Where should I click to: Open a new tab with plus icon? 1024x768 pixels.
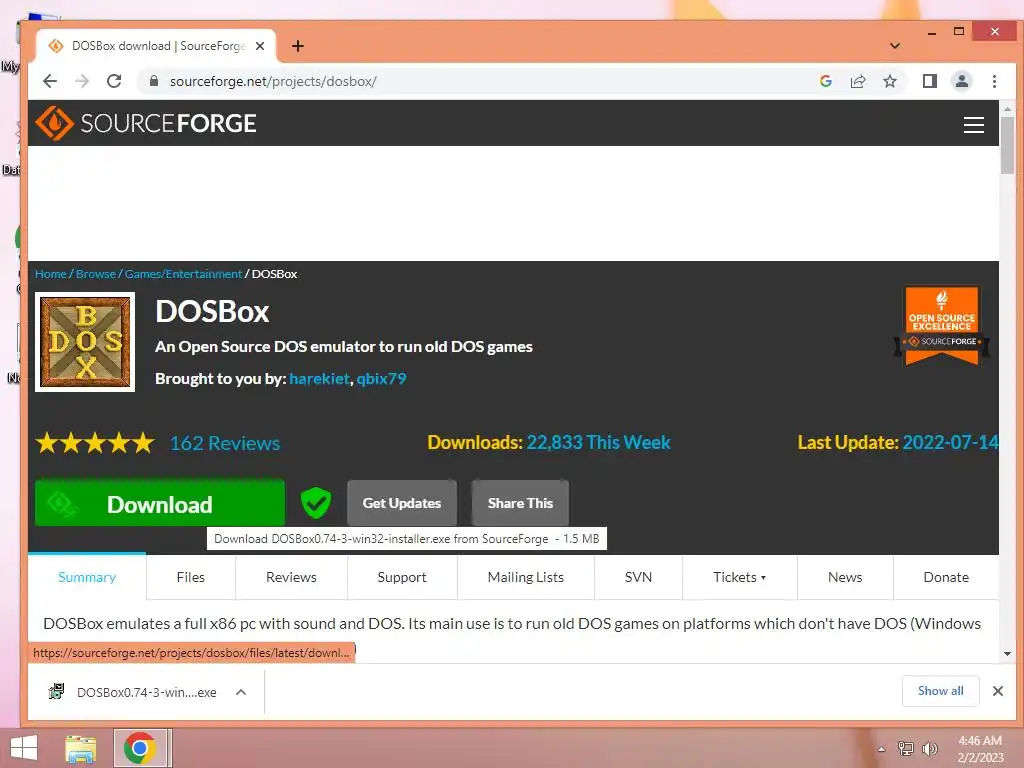298,46
